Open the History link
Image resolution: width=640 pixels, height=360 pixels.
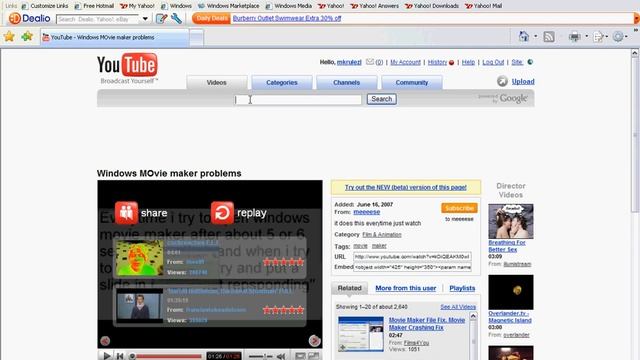point(438,62)
